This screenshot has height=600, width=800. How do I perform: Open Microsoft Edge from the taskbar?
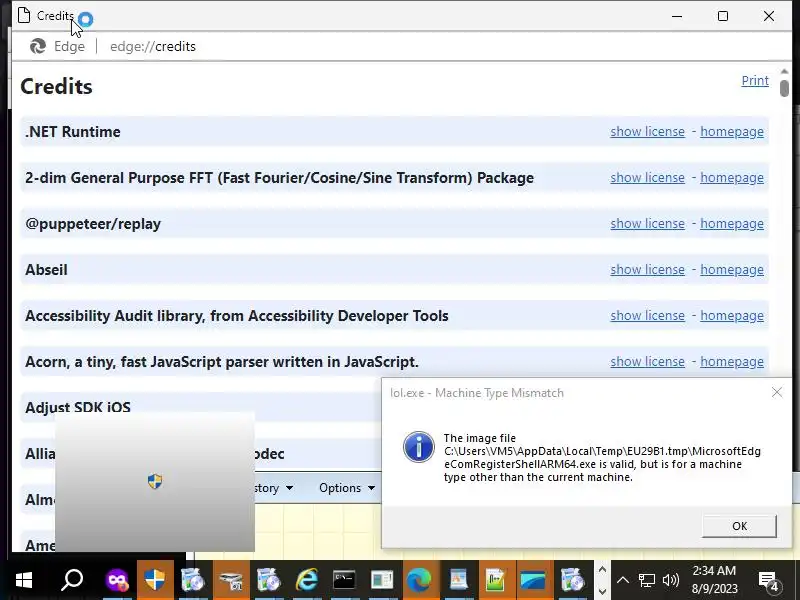pos(419,580)
